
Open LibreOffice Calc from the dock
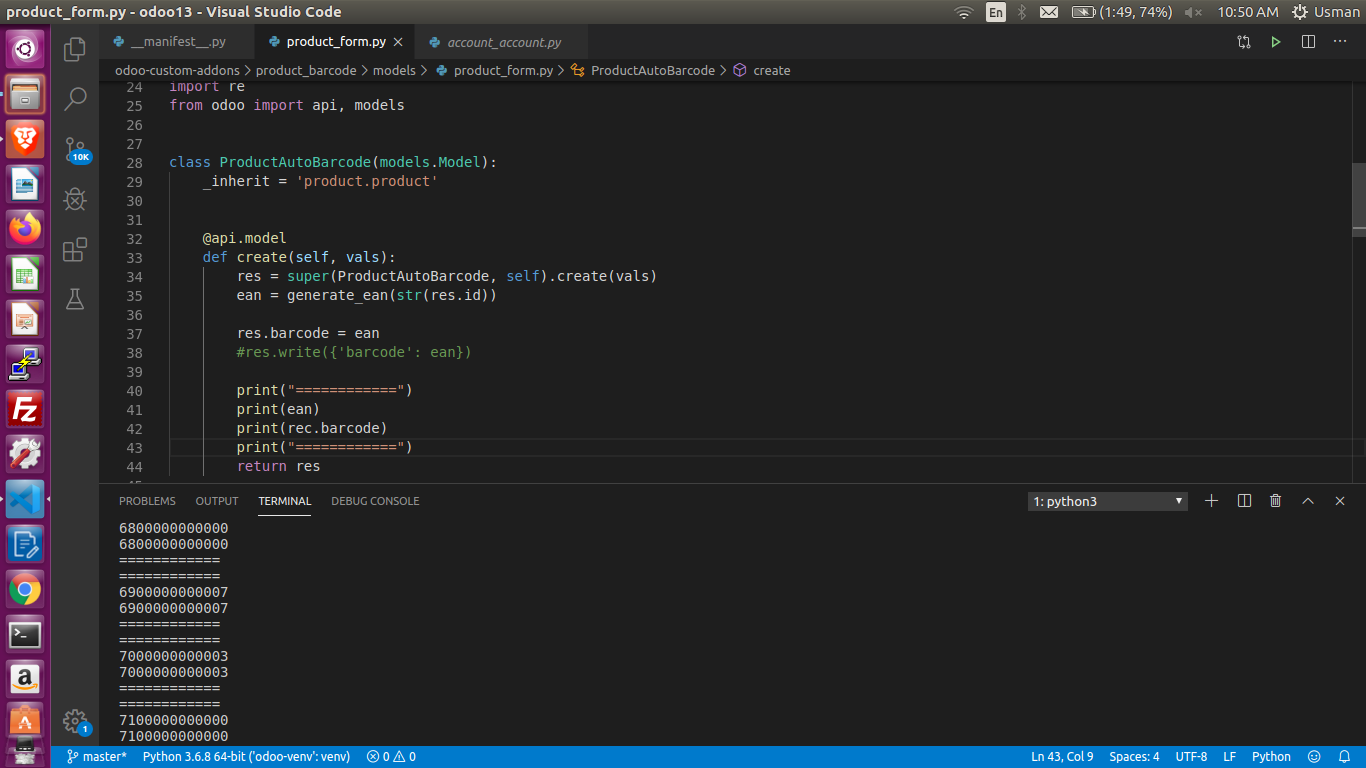tap(25, 274)
